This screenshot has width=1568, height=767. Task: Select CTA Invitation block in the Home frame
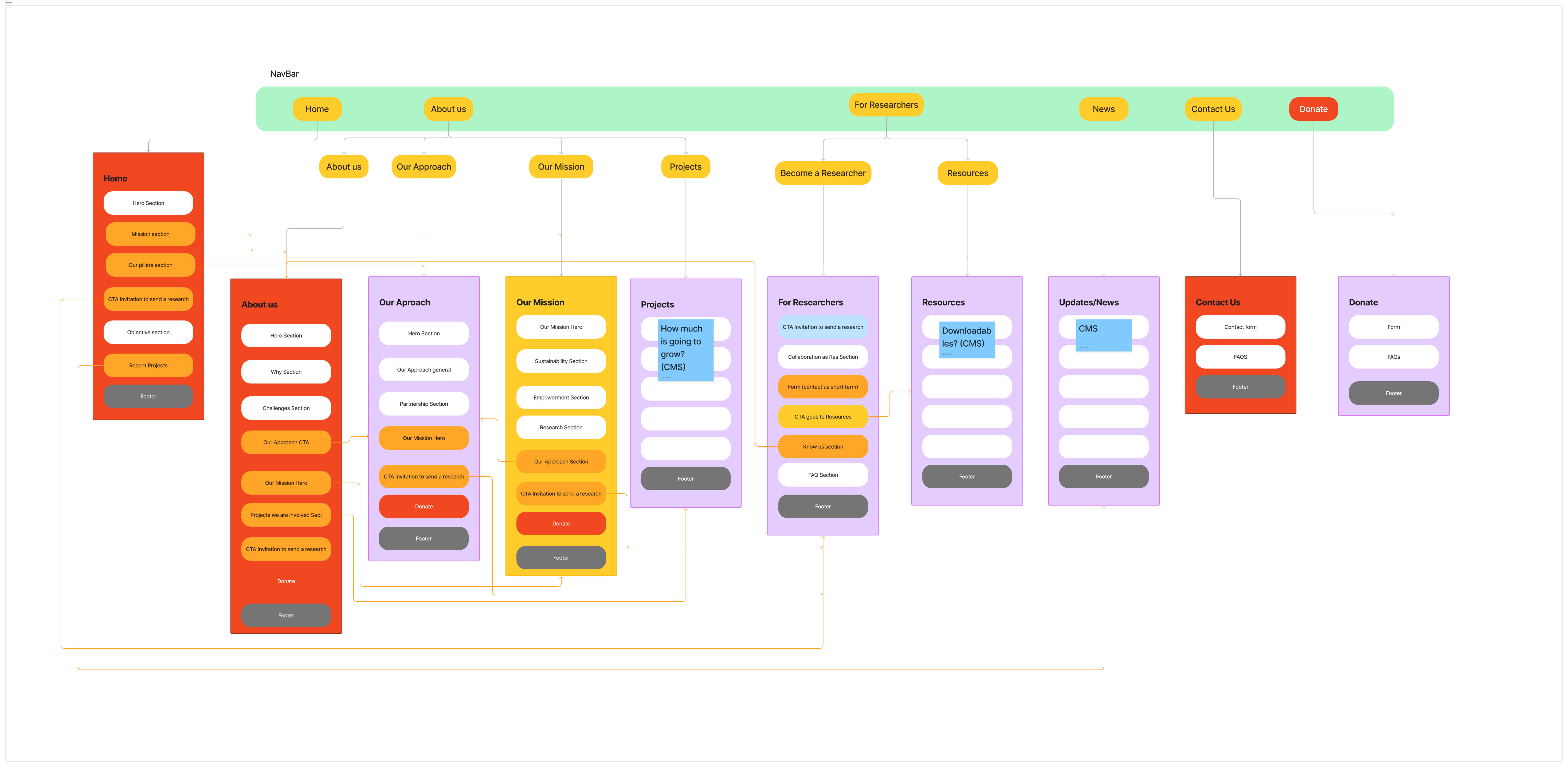click(x=148, y=299)
